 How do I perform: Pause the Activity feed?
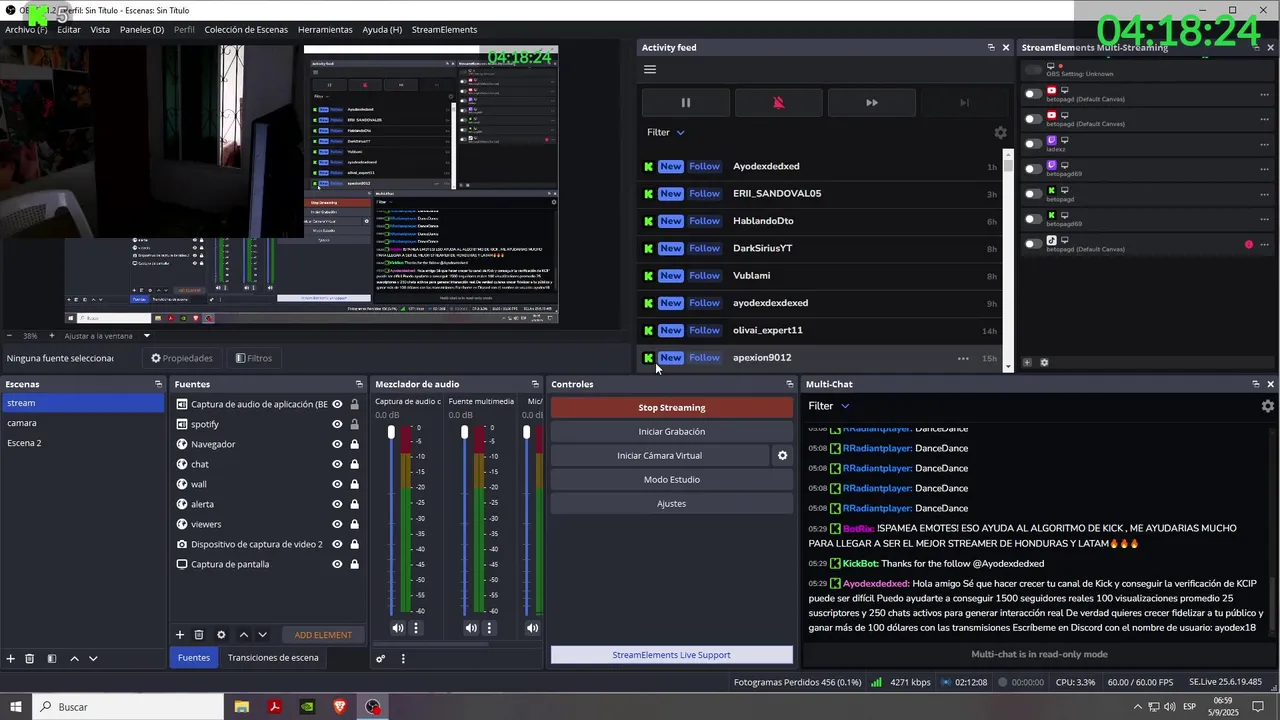(685, 102)
